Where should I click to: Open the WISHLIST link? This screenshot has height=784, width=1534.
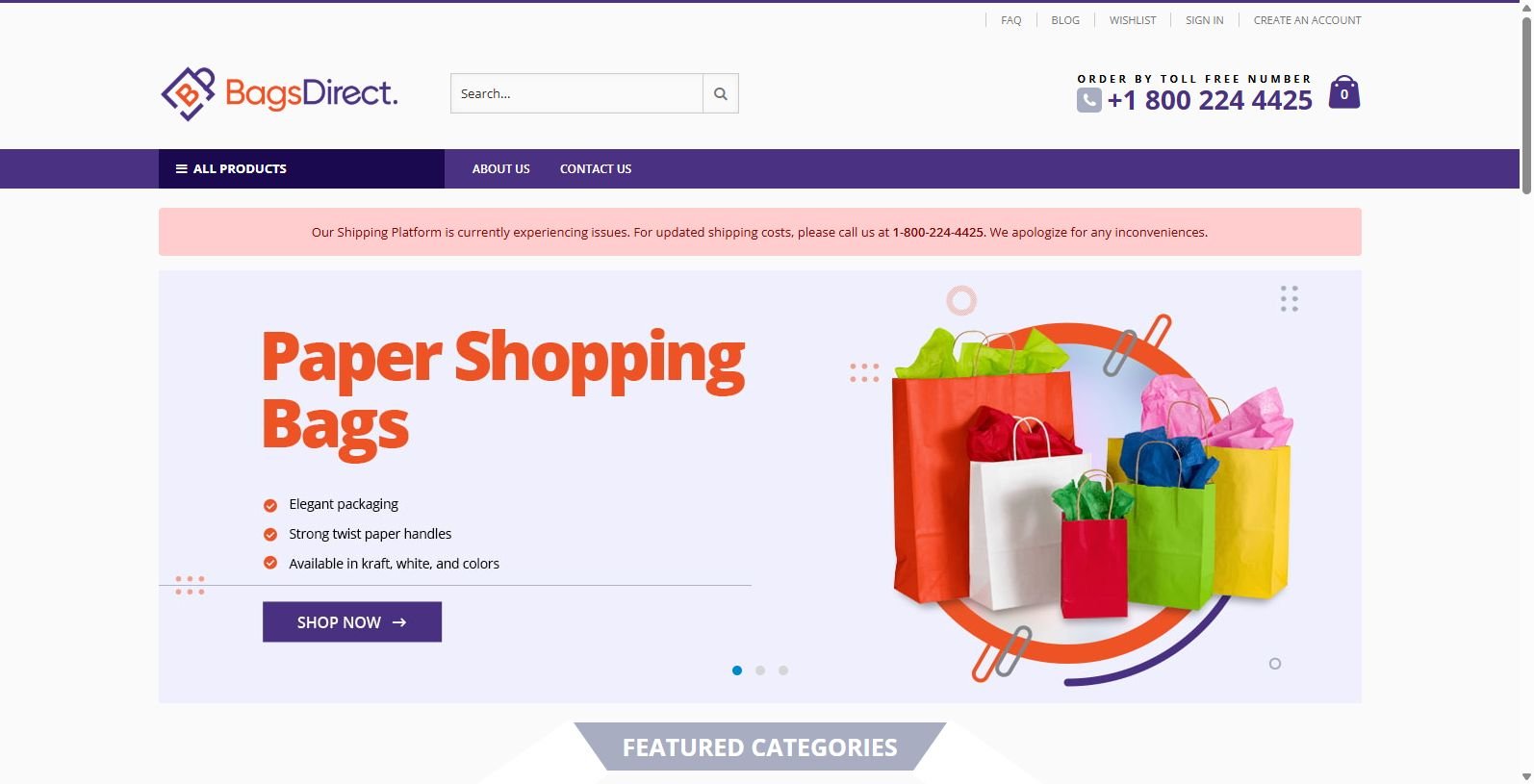pos(1133,20)
